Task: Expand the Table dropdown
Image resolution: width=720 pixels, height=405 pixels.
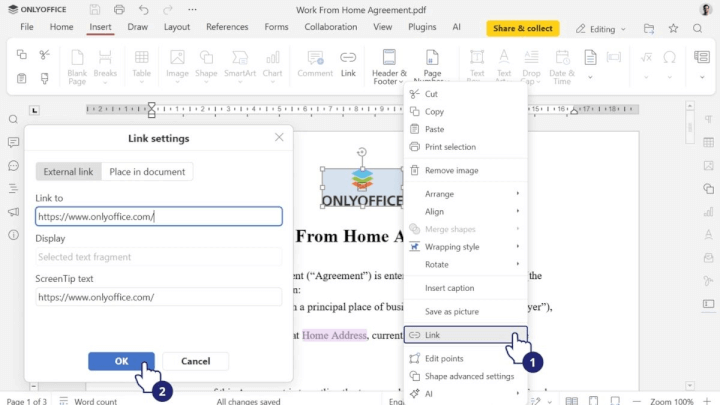Action: 141,83
